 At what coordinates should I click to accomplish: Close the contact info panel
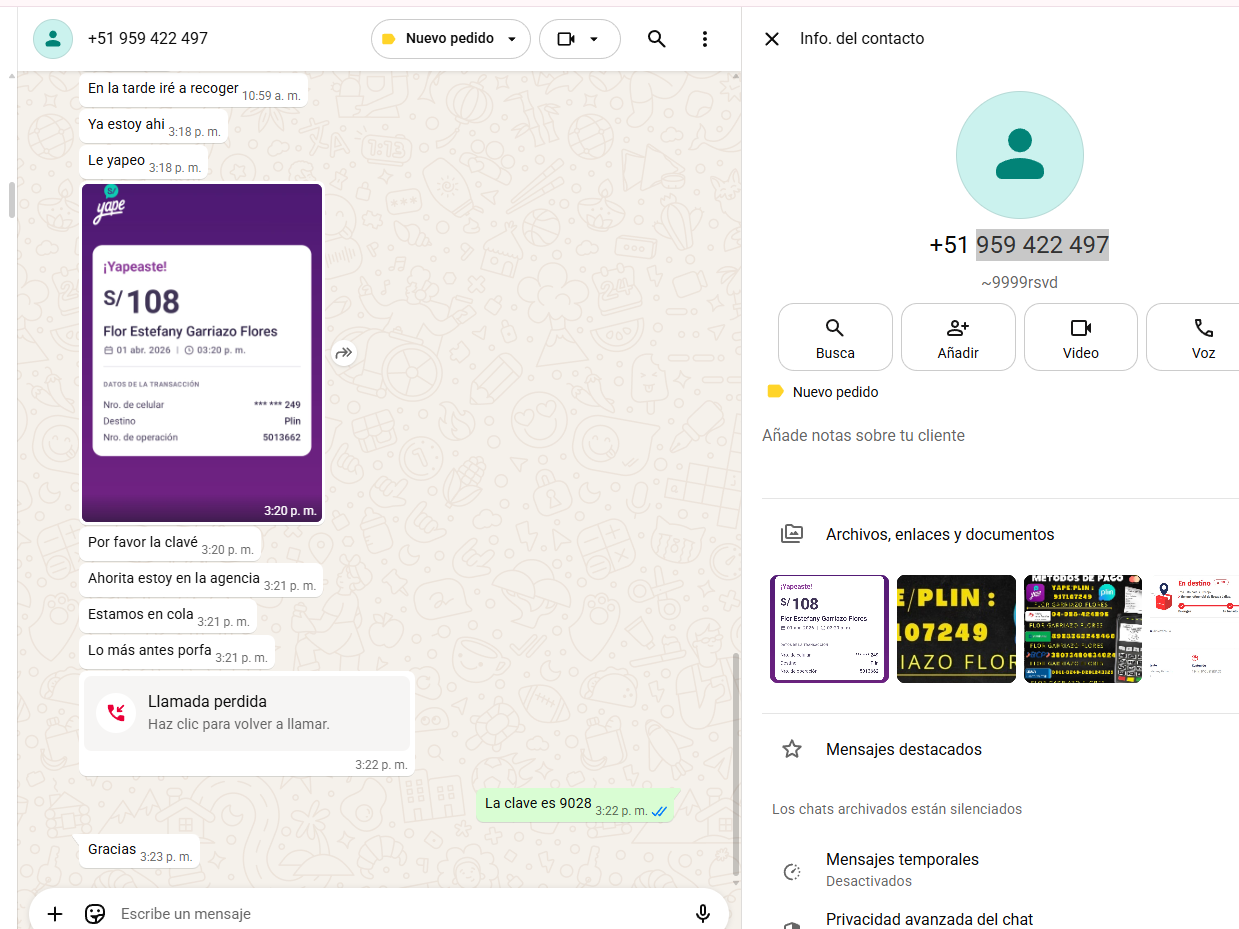coord(772,39)
